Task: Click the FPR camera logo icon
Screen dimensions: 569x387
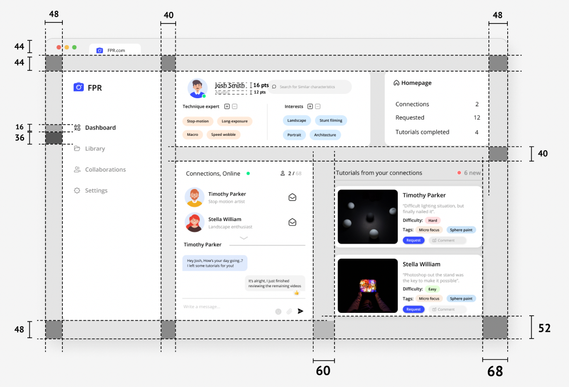Action: tap(78, 87)
